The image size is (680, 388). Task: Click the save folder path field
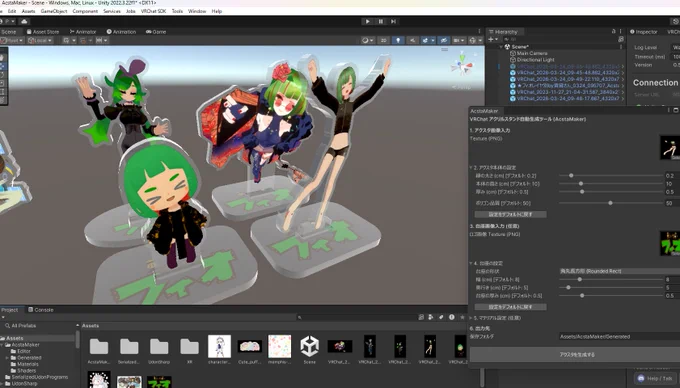click(x=619, y=336)
